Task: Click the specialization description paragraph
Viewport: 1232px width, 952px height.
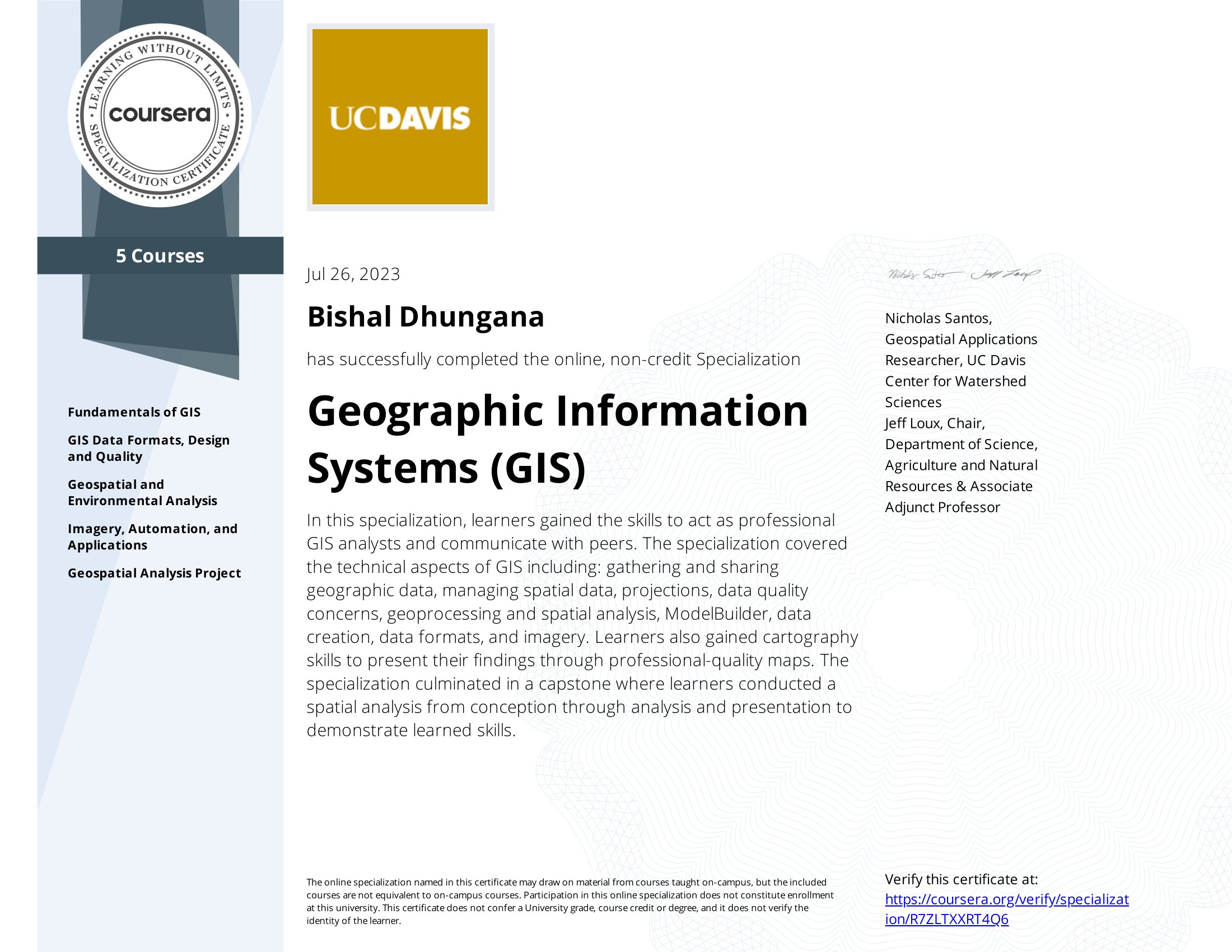Action: (x=581, y=625)
